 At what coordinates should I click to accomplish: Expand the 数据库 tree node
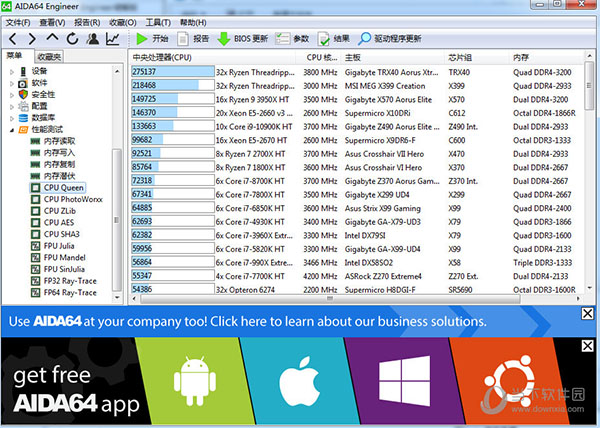pyautogui.click(x=12, y=118)
